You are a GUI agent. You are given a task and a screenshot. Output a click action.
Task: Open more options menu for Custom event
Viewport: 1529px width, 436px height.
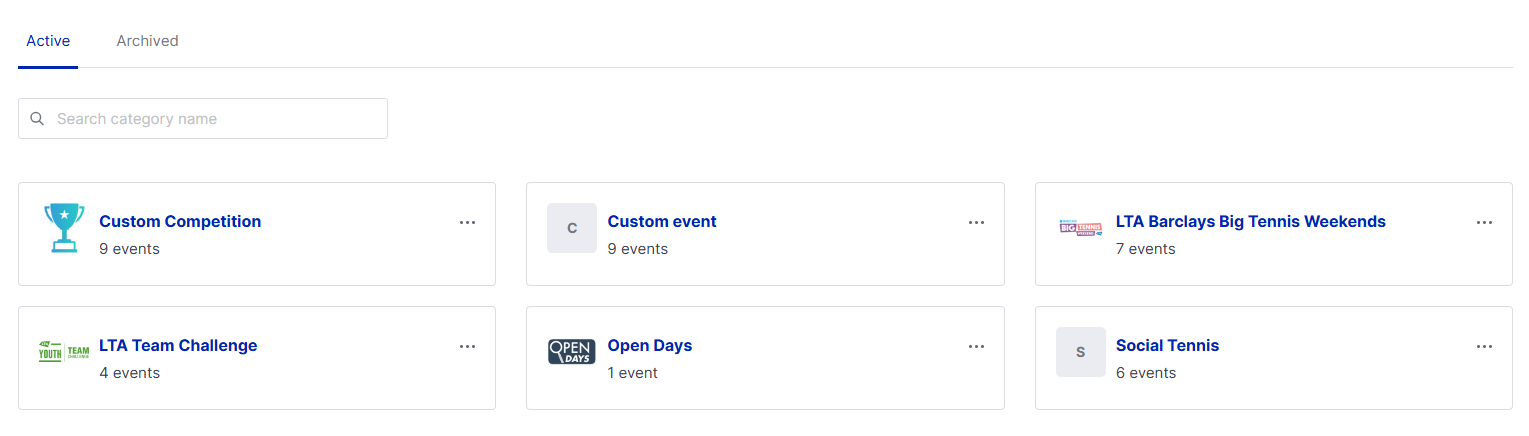coord(976,222)
